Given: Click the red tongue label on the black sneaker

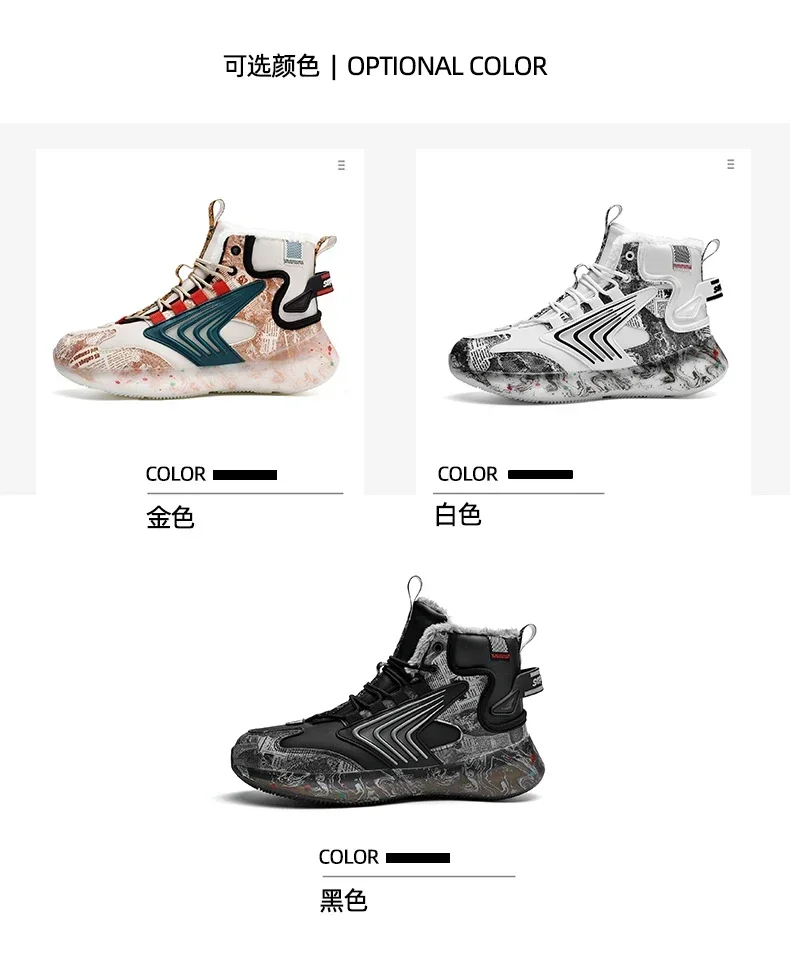Looking at the screenshot, I should (x=500, y=656).
